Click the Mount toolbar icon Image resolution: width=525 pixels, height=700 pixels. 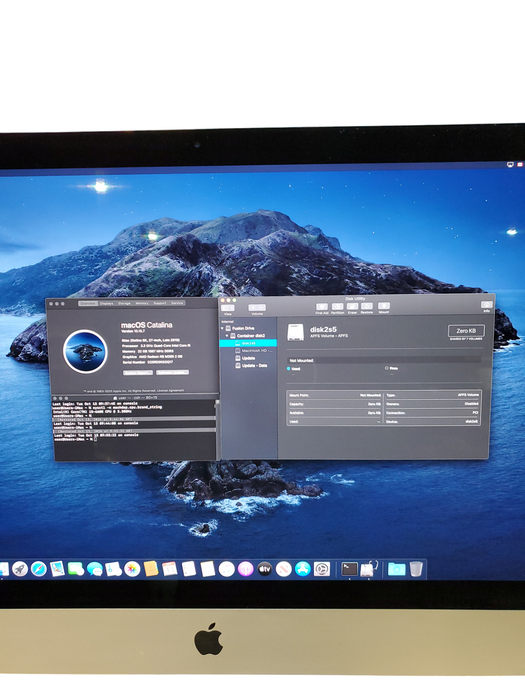click(x=384, y=306)
